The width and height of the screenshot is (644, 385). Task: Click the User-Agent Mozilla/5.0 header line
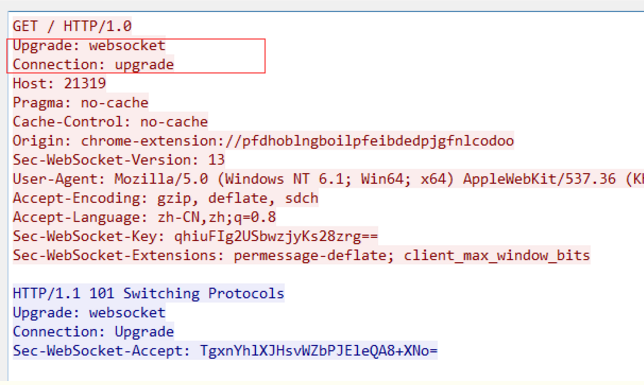click(328, 179)
